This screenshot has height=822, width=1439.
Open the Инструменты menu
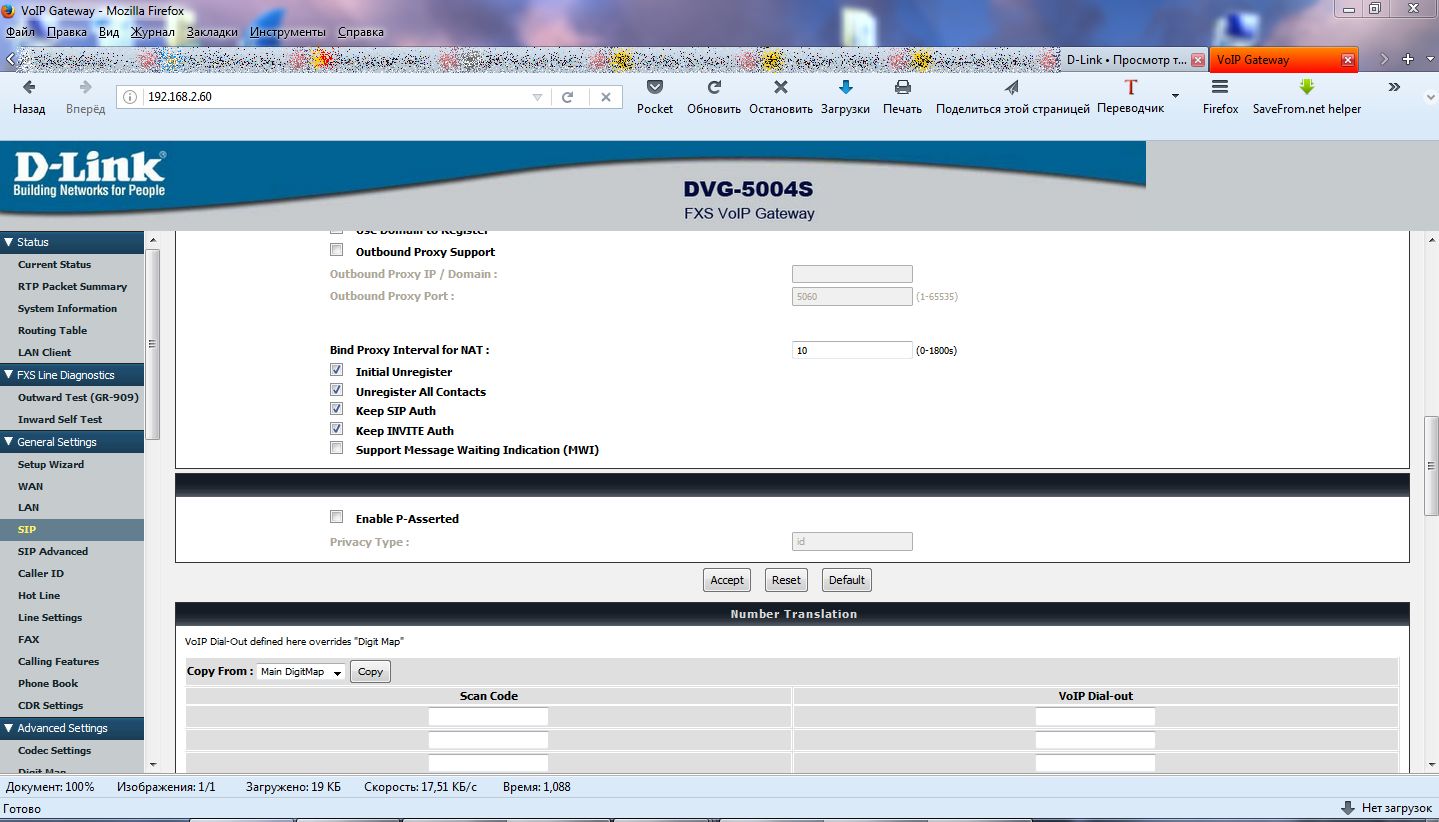point(288,32)
